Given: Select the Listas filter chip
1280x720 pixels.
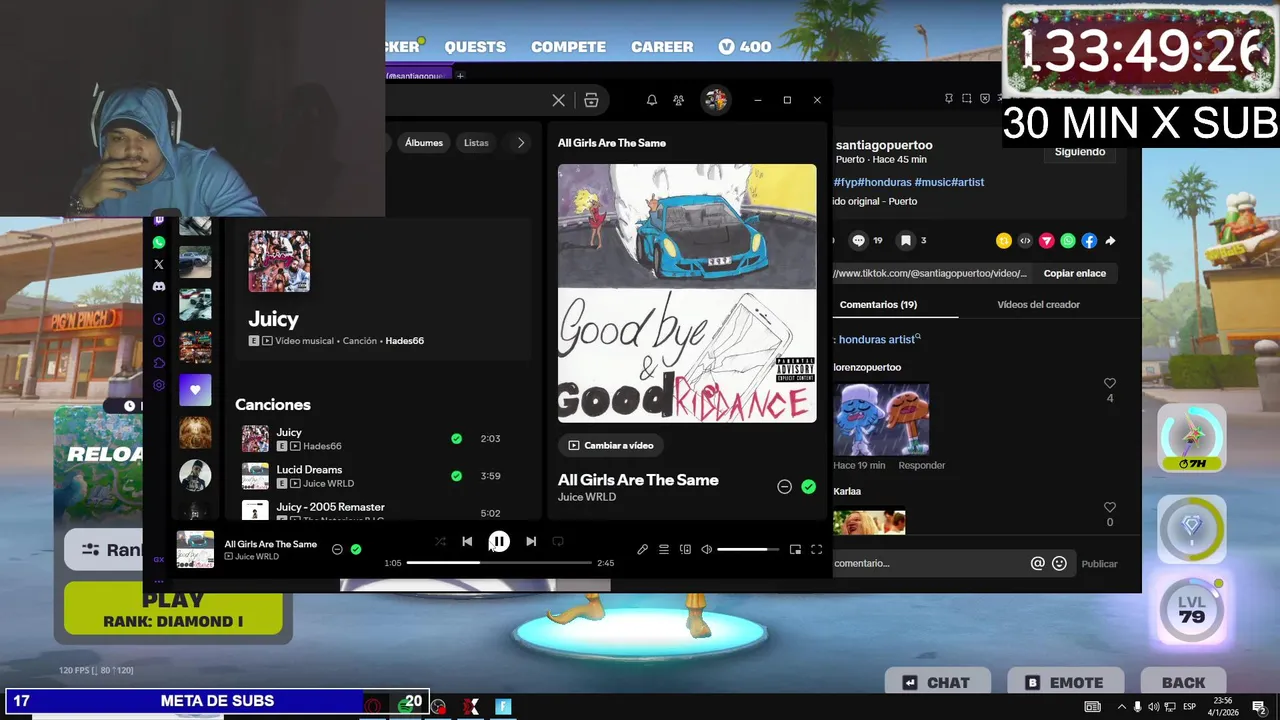Looking at the screenshot, I should (x=476, y=143).
